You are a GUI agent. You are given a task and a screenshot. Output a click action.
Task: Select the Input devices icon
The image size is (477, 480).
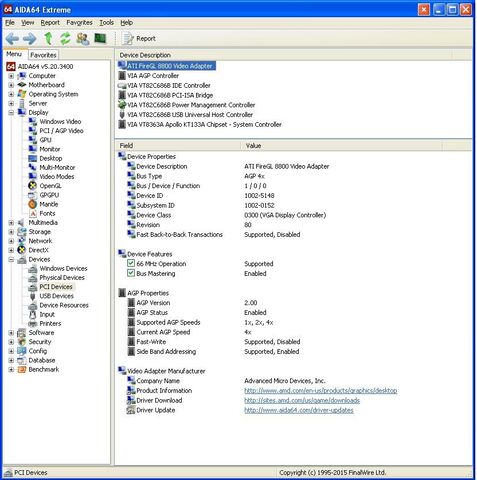[x=33, y=314]
